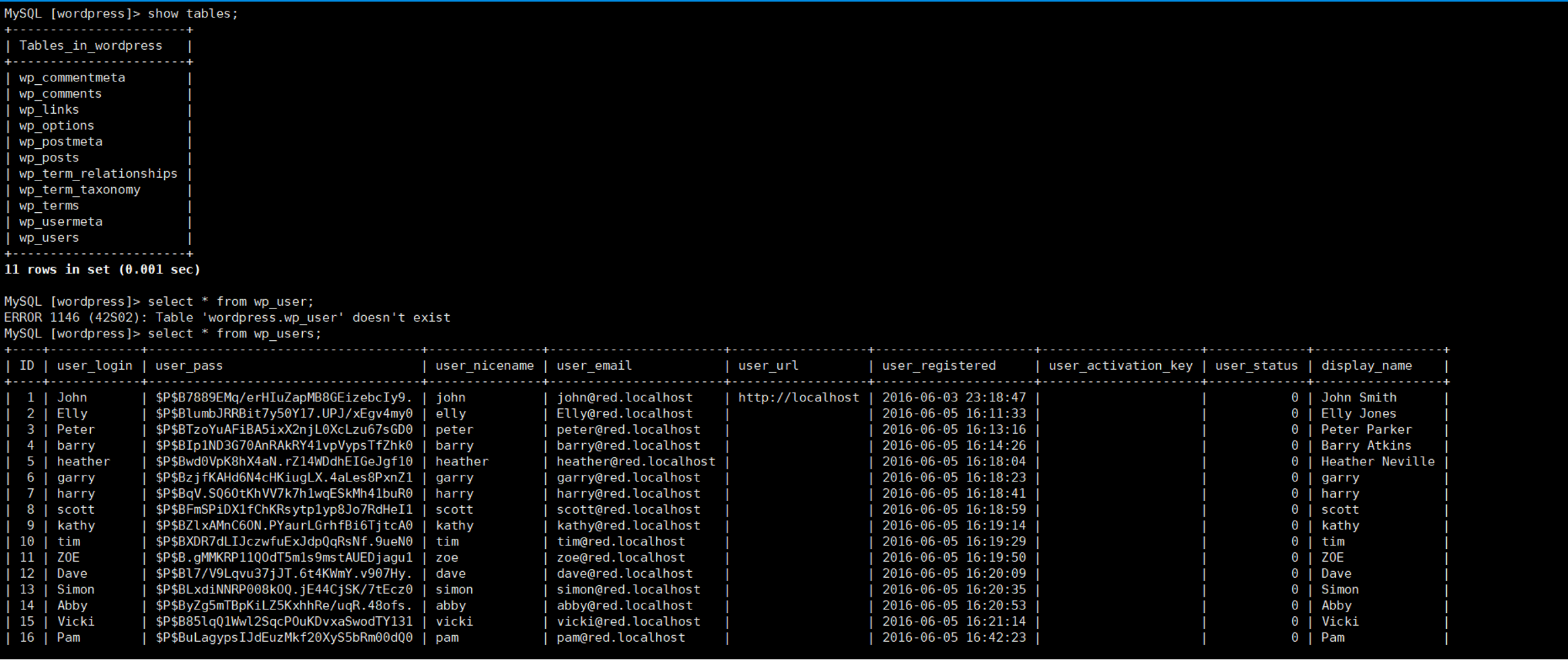The image size is (1568, 660).
Task: Select wp_term_taxonomy row
Action: [80, 190]
